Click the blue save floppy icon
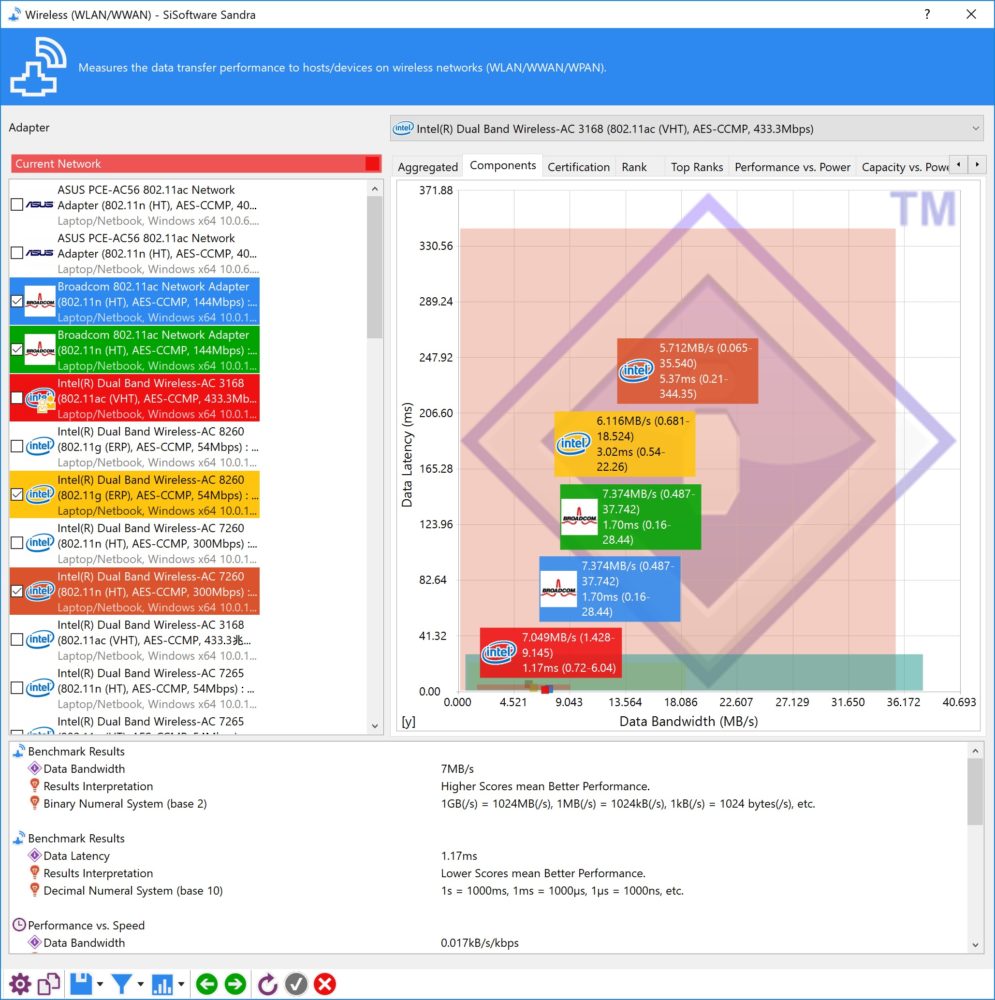Viewport: 995px width, 1000px height. point(81,984)
